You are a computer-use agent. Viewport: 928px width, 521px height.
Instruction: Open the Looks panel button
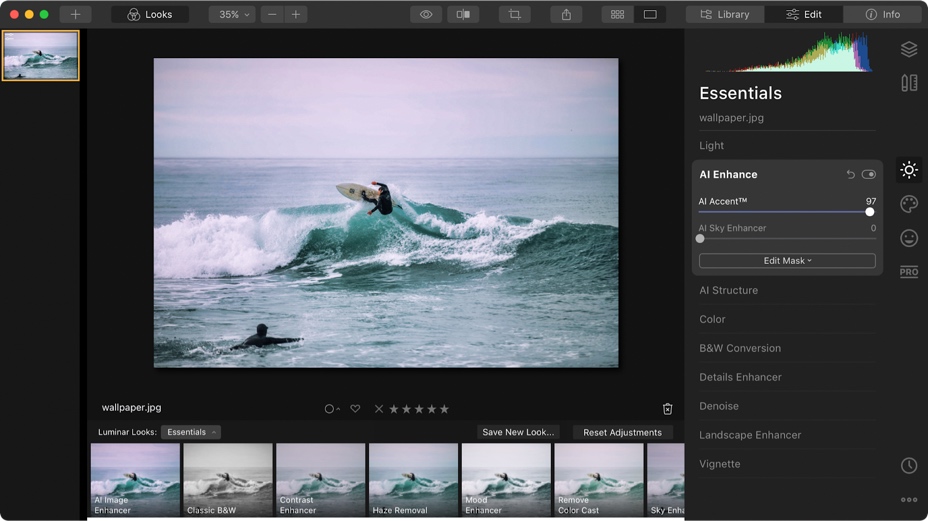click(150, 14)
